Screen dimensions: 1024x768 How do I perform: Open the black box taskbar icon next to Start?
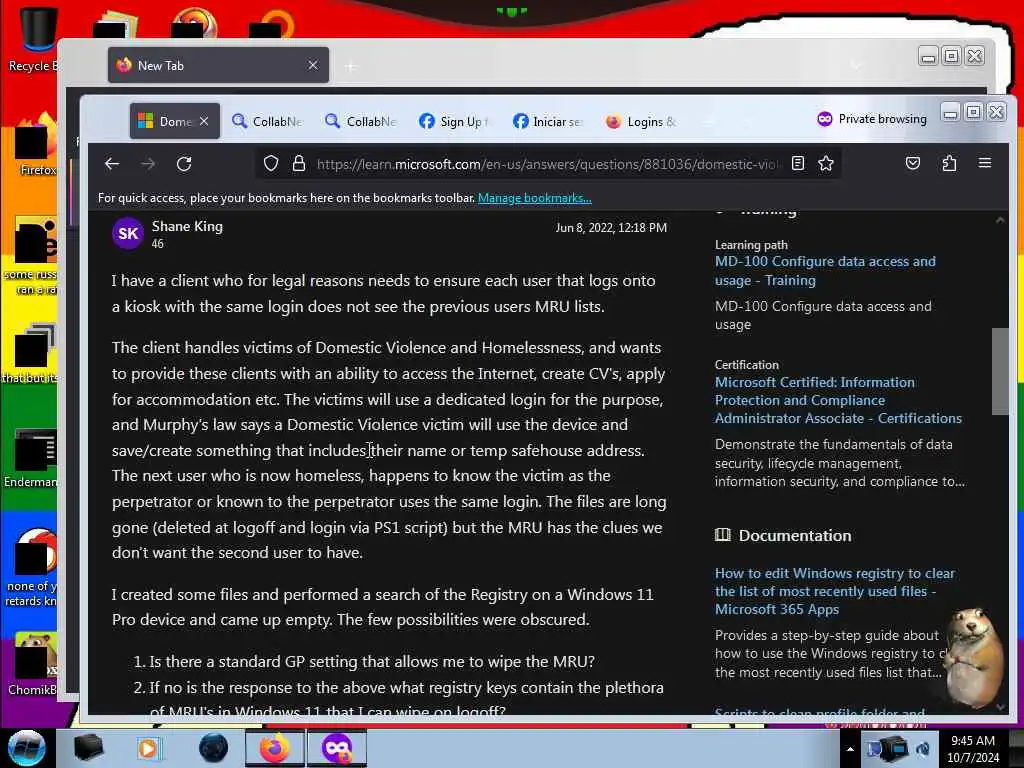88,748
